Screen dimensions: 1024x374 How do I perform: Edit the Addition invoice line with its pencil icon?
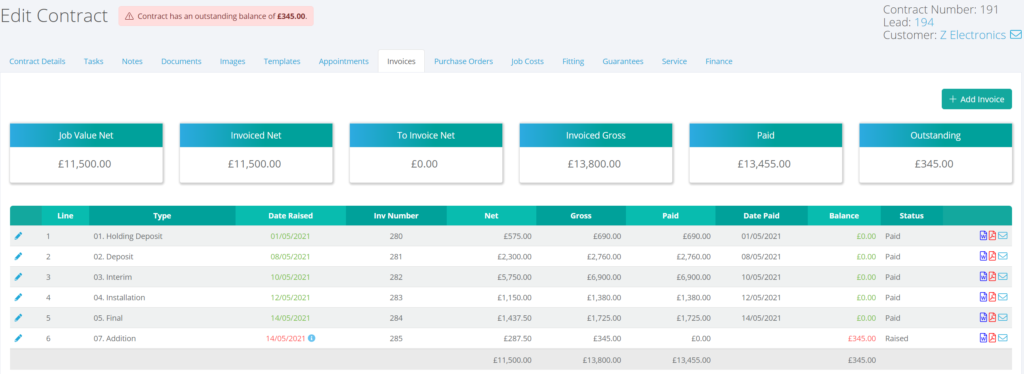click(x=18, y=337)
